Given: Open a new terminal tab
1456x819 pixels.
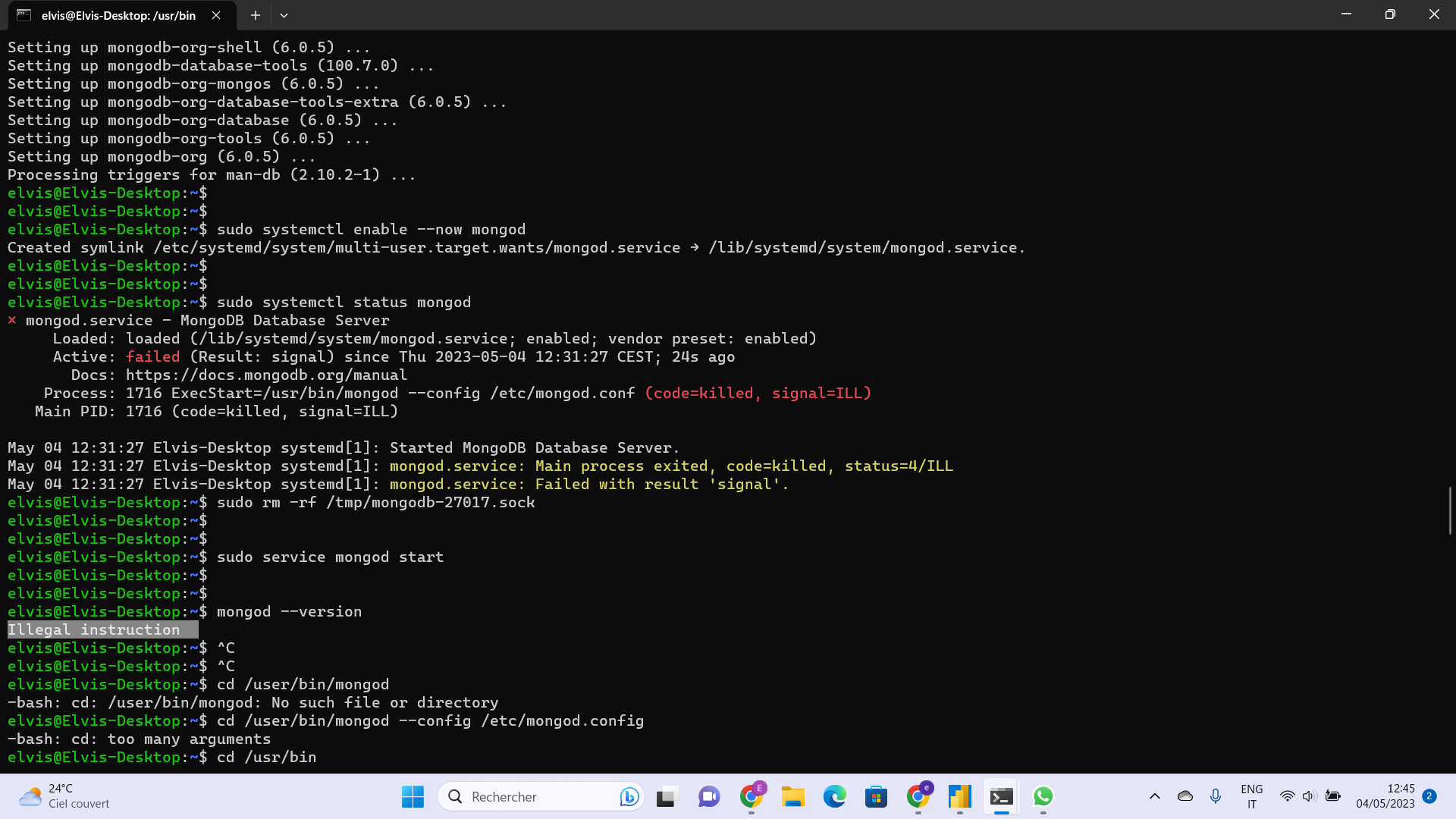Looking at the screenshot, I should click(x=256, y=15).
